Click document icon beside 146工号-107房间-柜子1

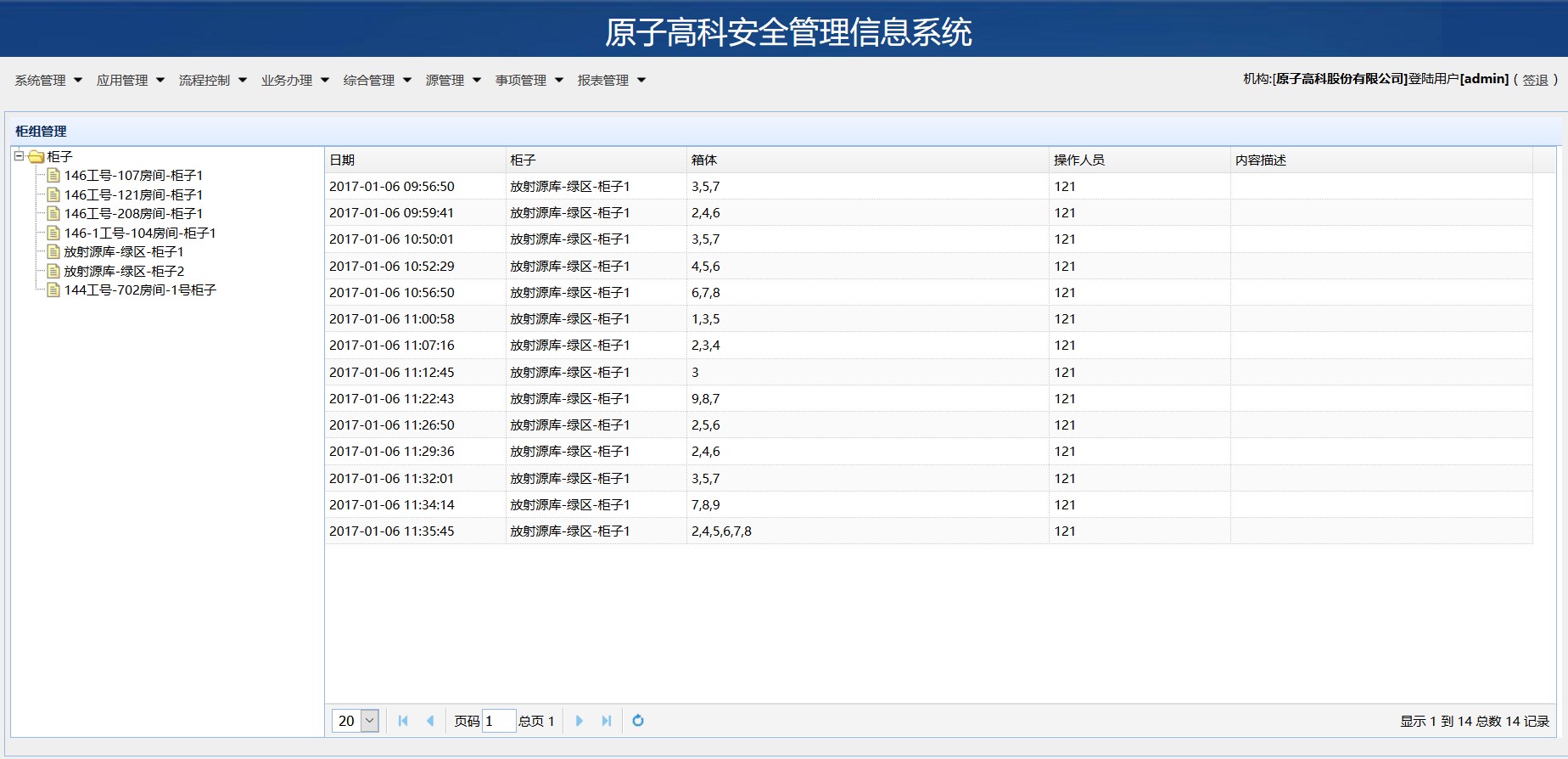[x=53, y=176]
